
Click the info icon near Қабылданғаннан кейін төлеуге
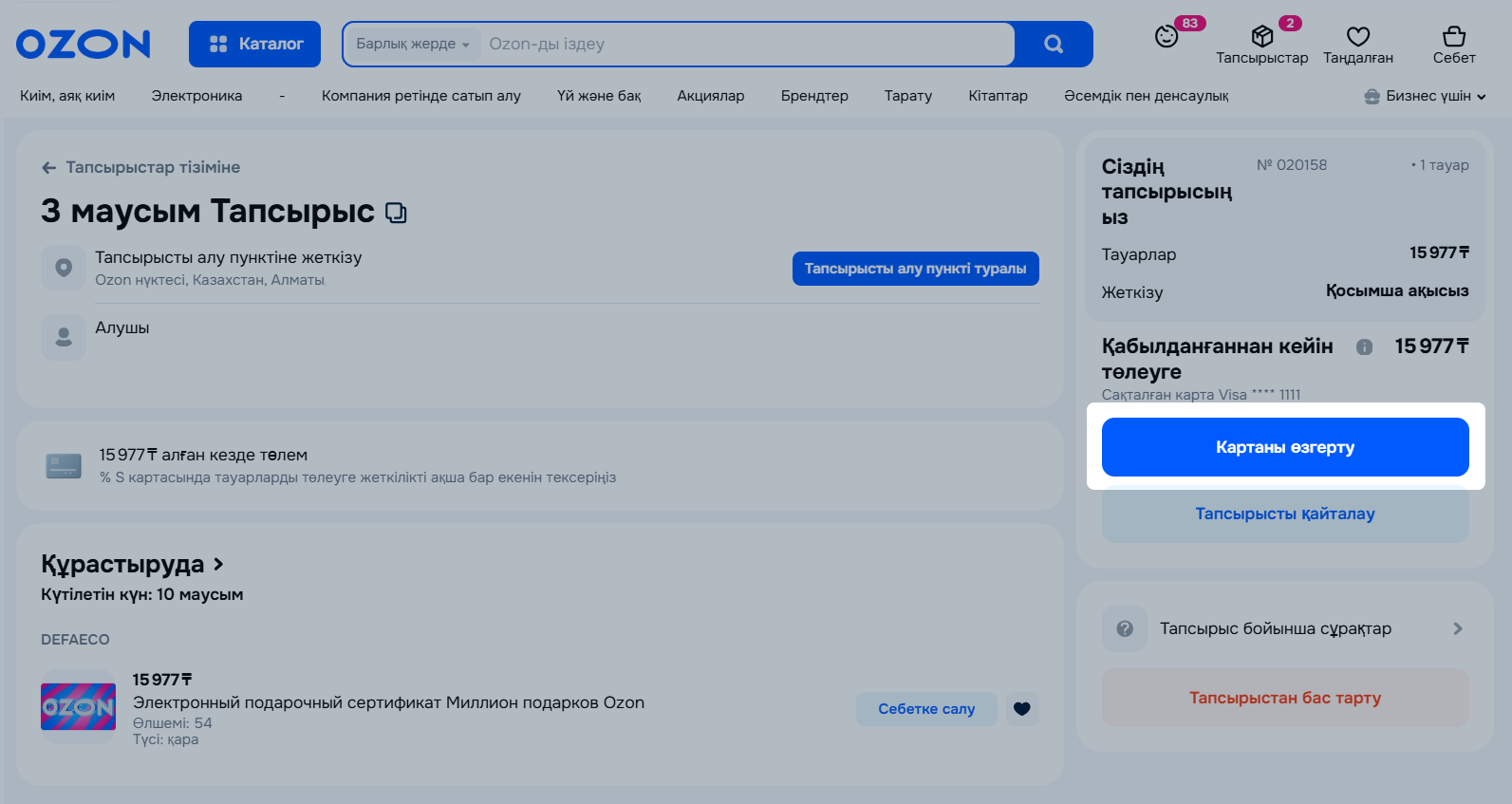click(1364, 347)
